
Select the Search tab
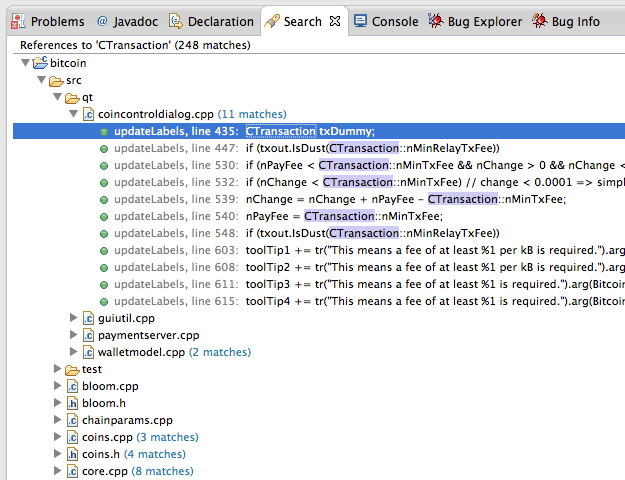pyautogui.click(x=302, y=21)
